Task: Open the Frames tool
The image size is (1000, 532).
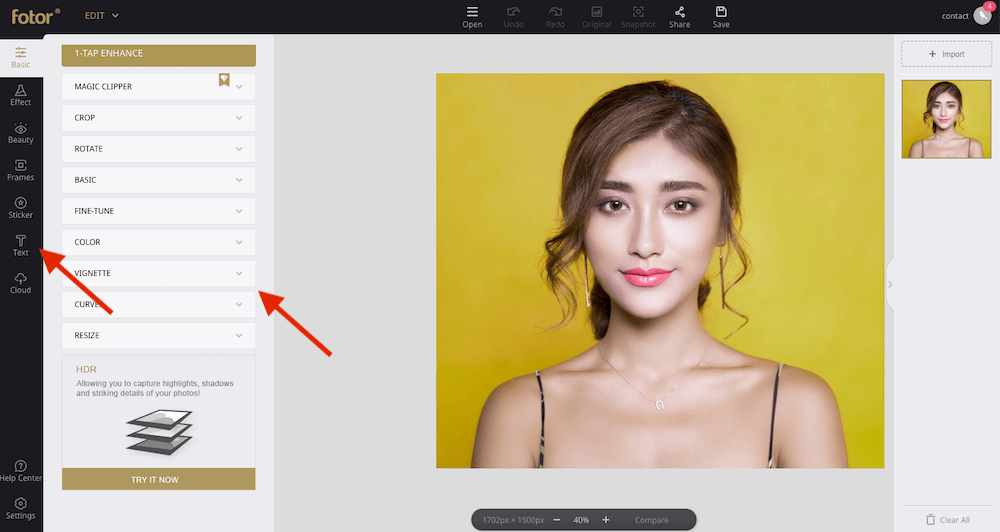Action: pyautogui.click(x=21, y=170)
